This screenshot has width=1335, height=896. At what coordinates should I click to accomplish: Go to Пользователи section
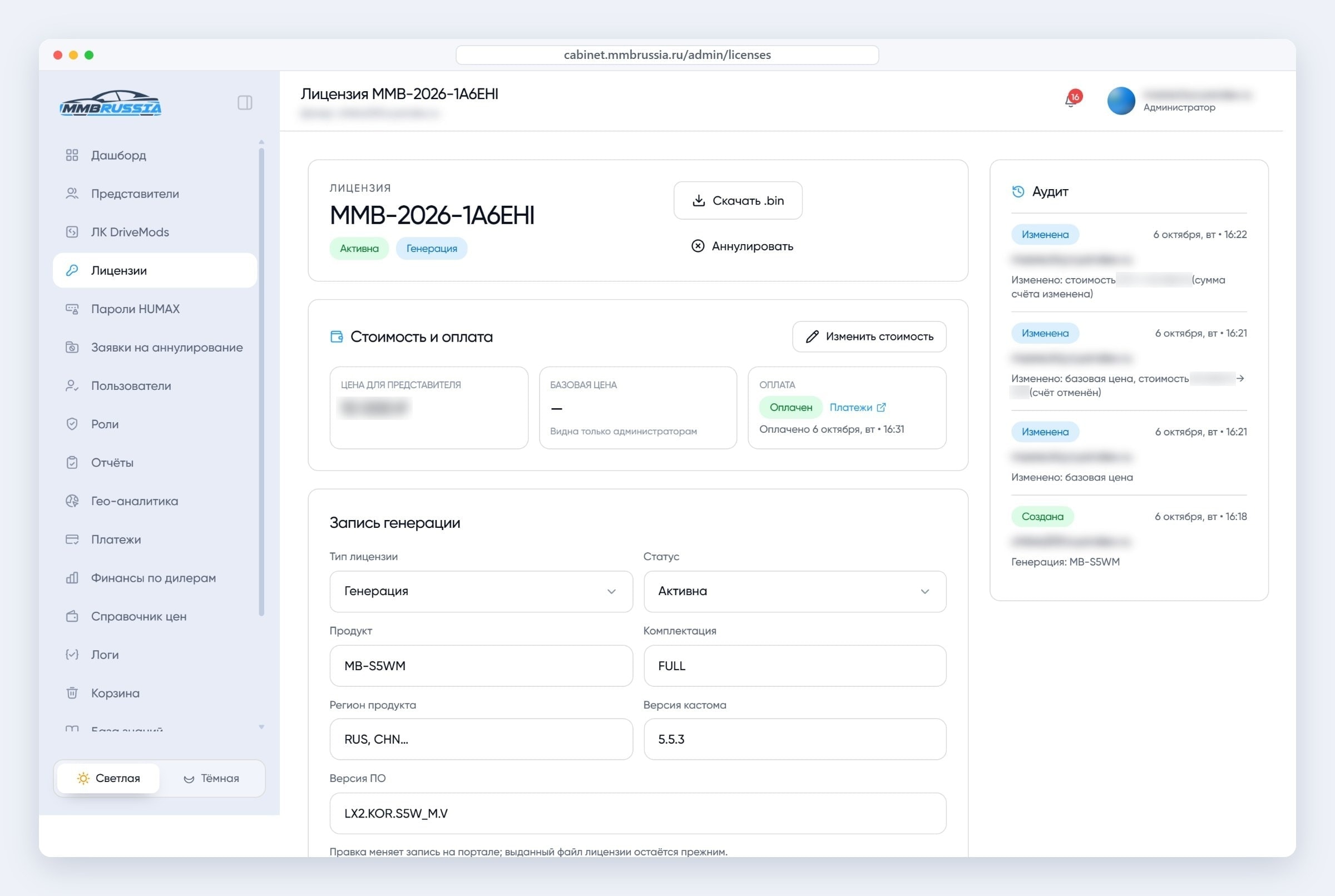click(x=155, y=386)
